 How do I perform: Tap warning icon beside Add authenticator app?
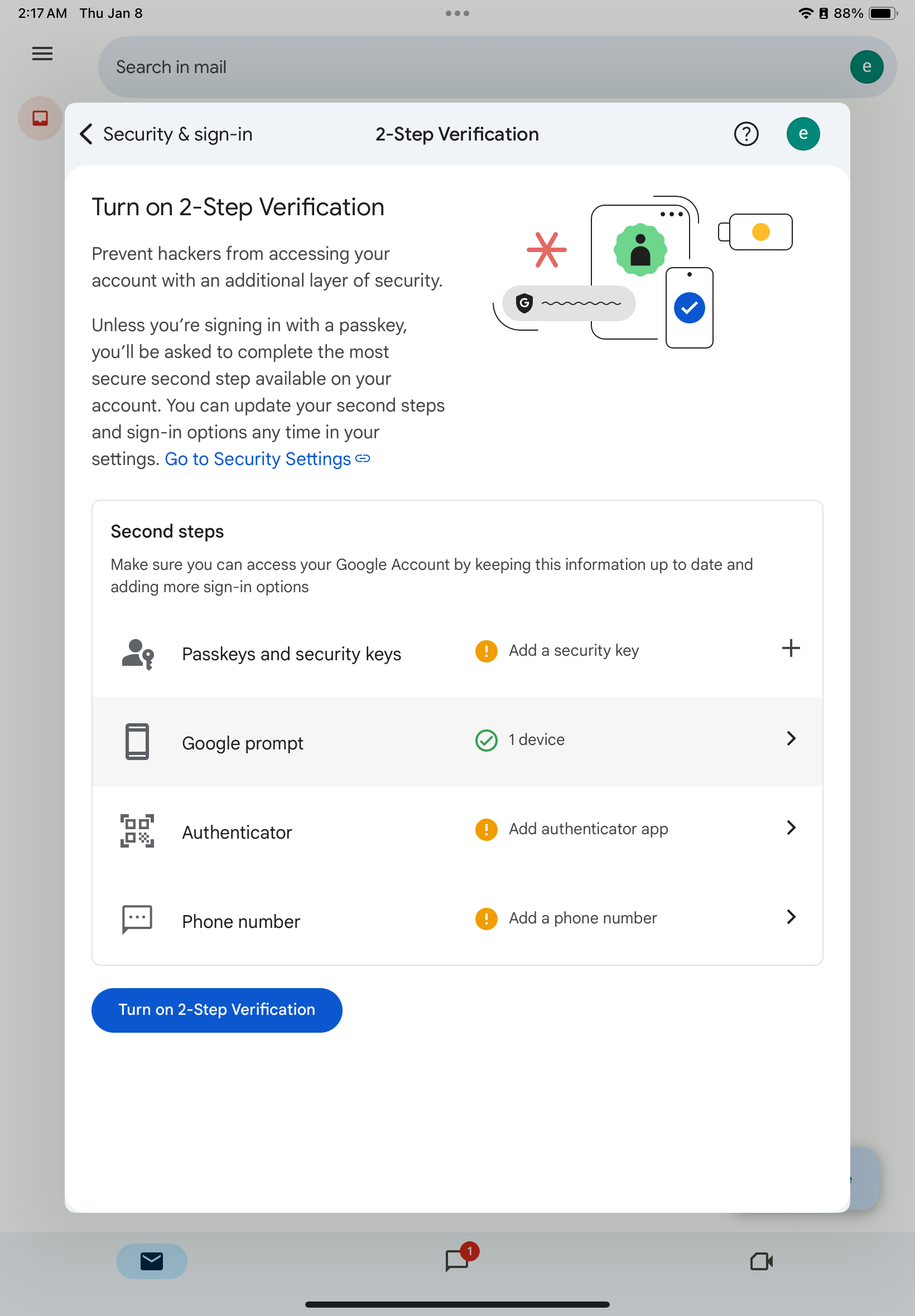pyautogui.click(x=486, y=829)
